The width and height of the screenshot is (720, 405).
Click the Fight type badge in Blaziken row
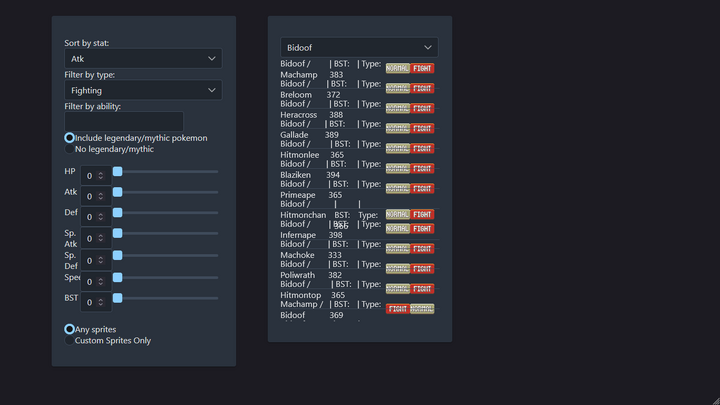[x=422, y=169]
